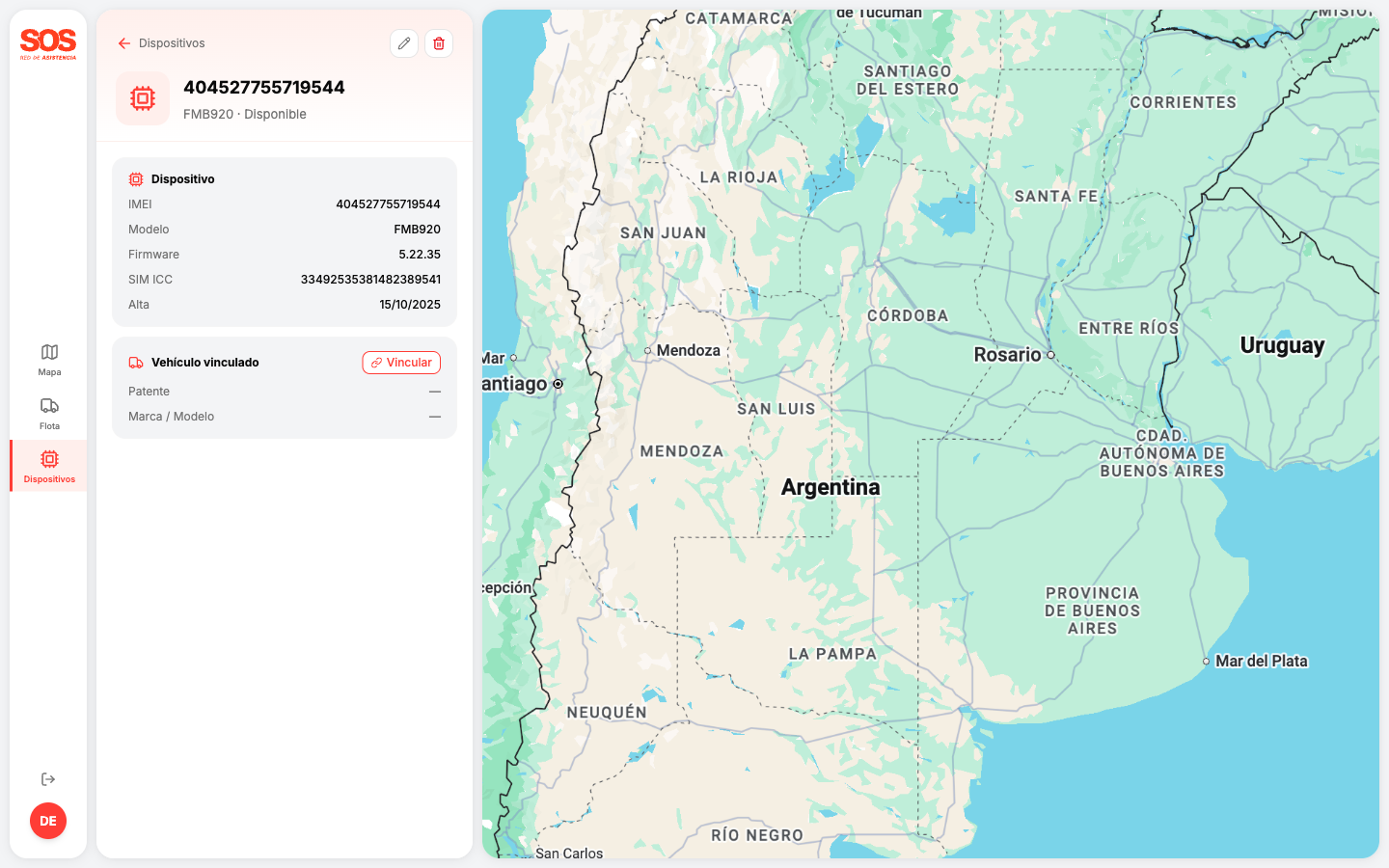Click the logout arrow icon above the avatar
The image size is (1389, 868).
coord(48,778)
